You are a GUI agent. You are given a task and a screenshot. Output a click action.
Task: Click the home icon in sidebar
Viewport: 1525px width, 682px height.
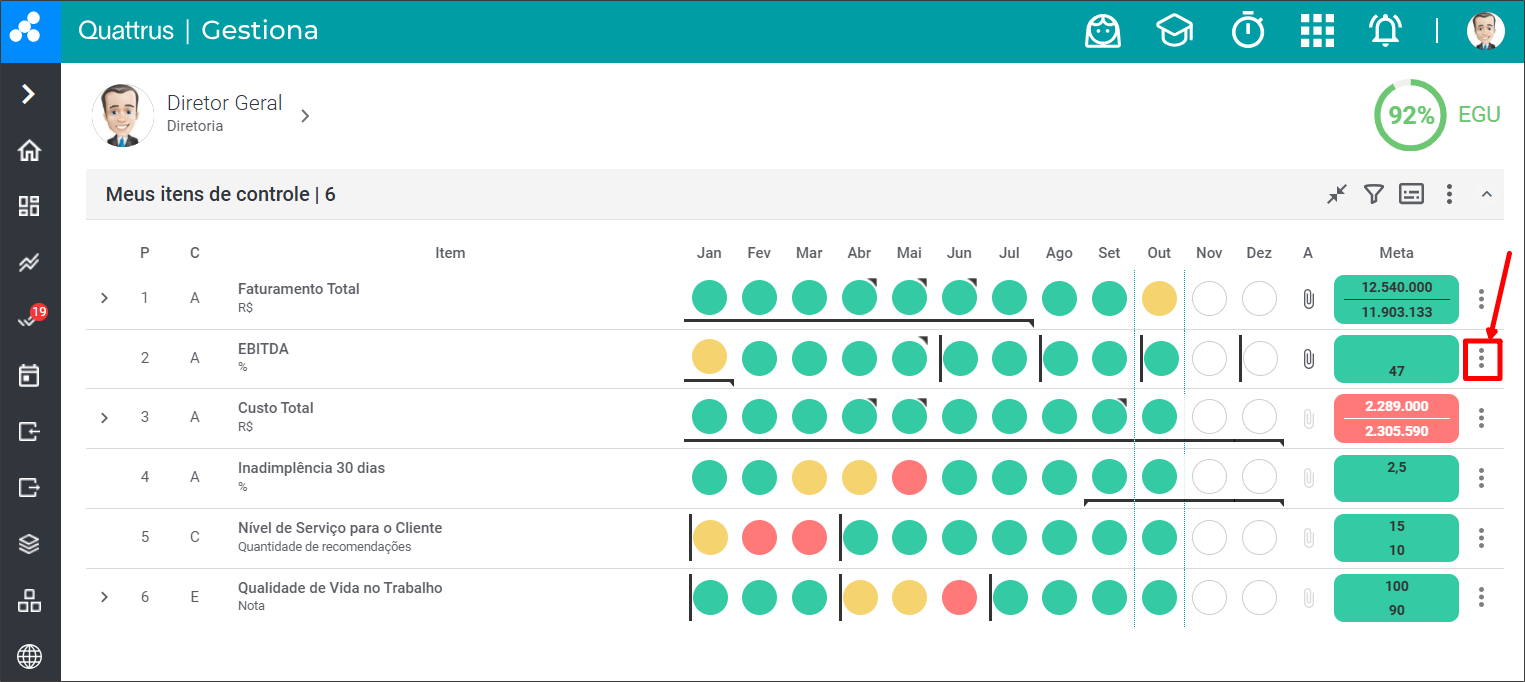coord(30,151)
